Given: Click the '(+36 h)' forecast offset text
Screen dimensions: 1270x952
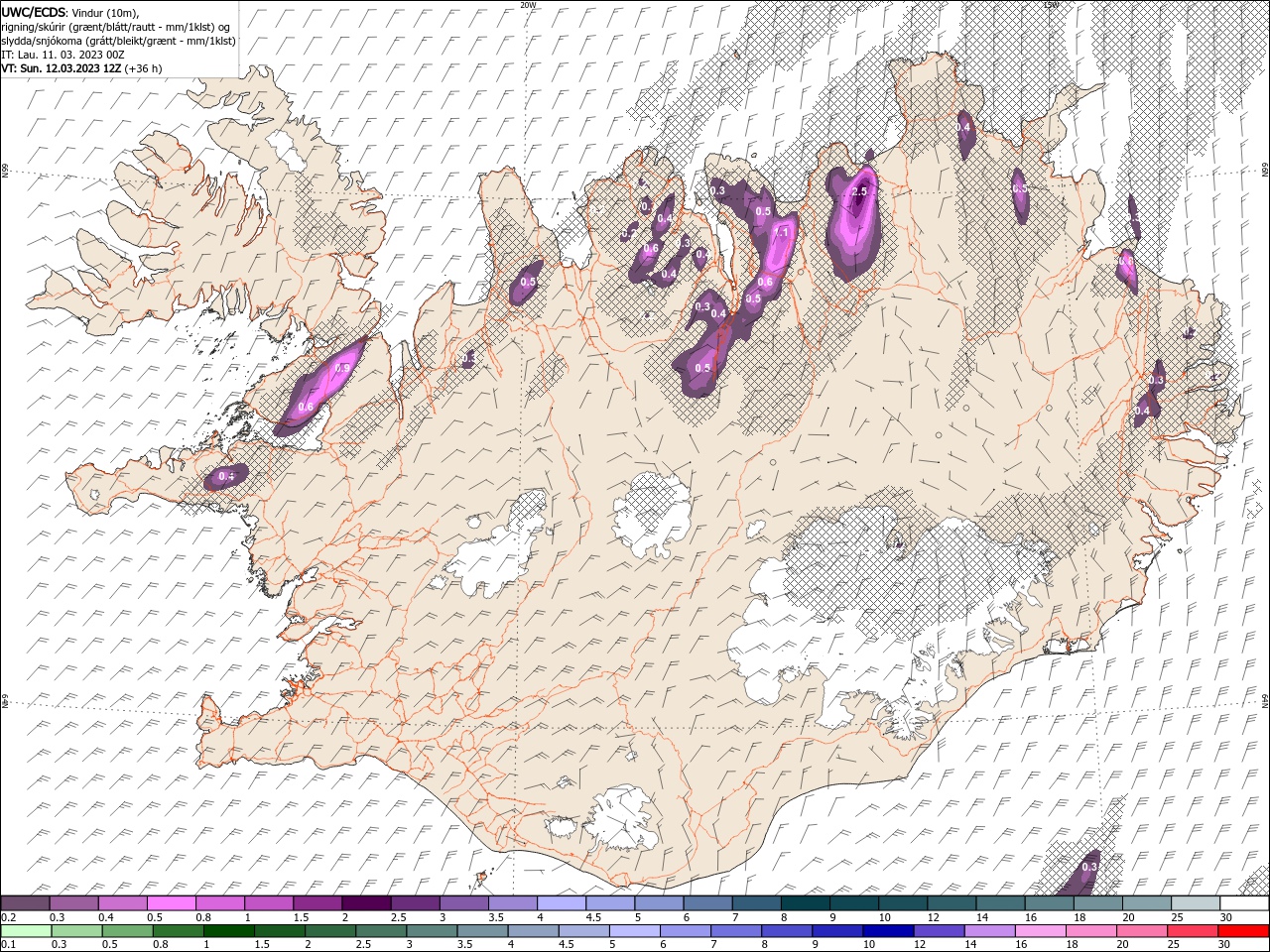Looking at the screenshot, I should point(144,68).
